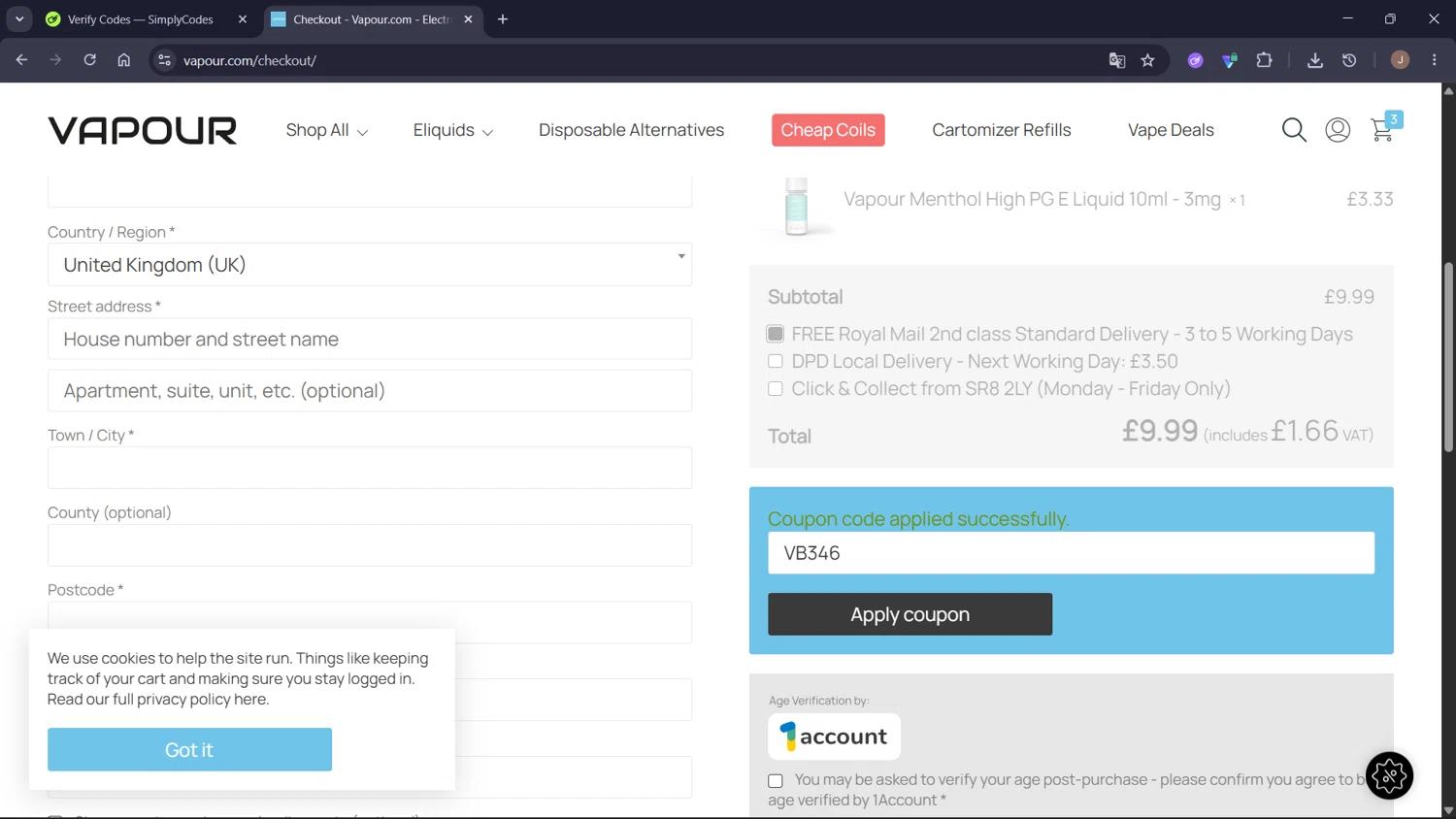
Task: Open cookie settings floating icon
Action: pos(1389,775)
